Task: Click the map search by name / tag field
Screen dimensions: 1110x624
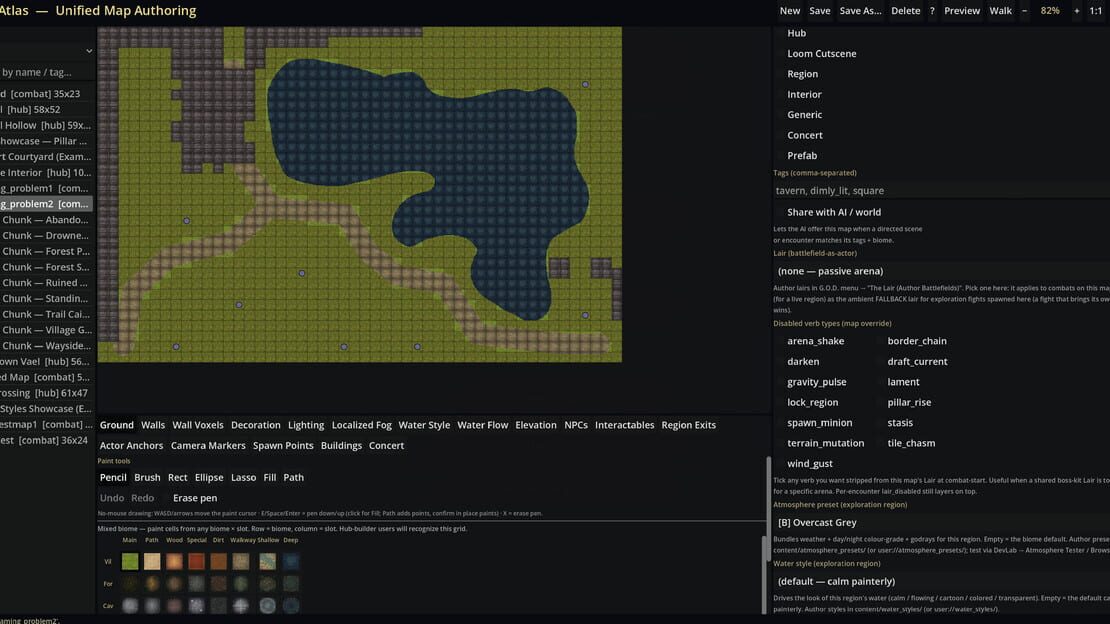Action: [47, 72]
